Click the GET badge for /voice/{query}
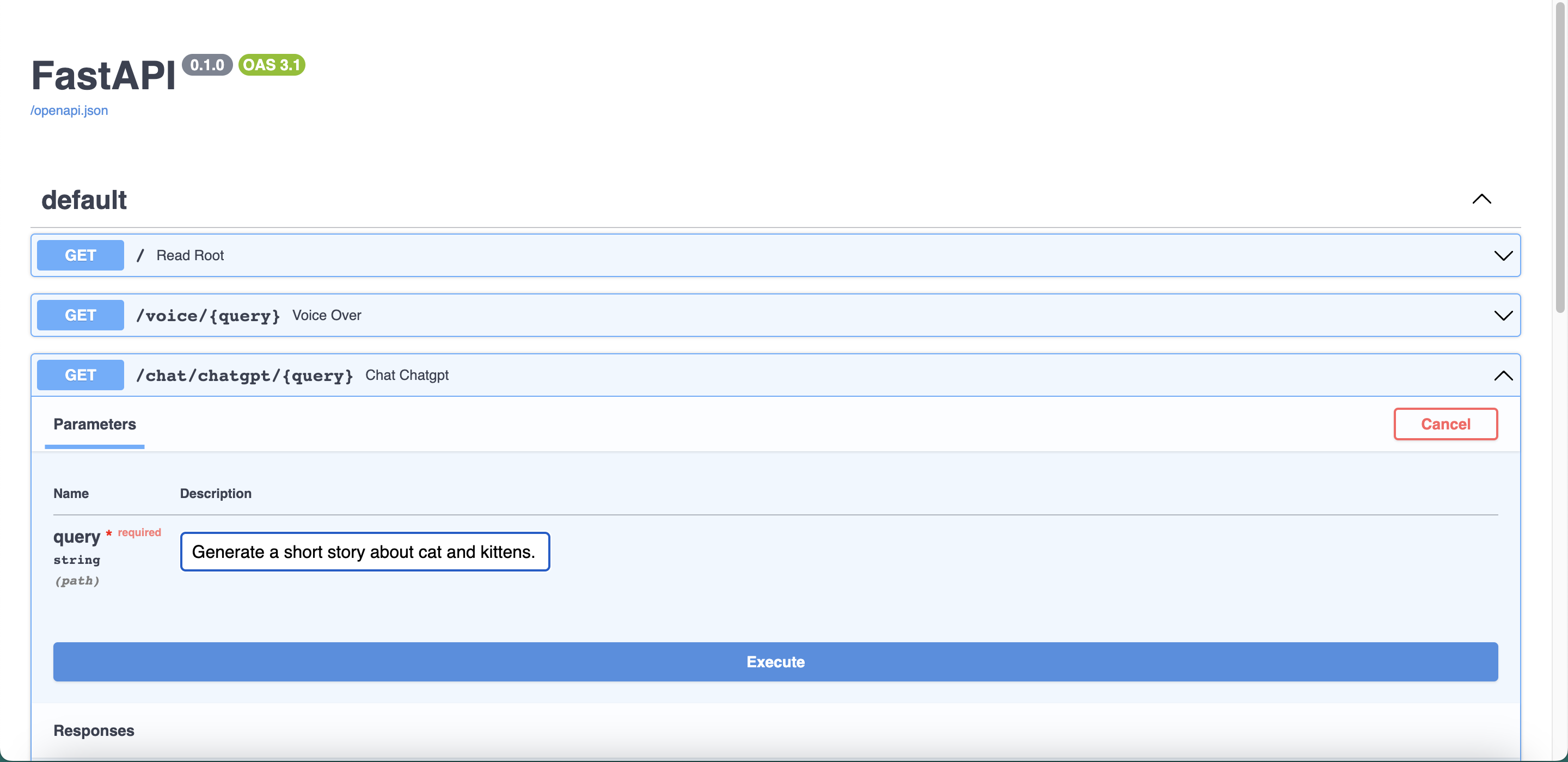The width and height of the screenshot is (1568, 762). (81, 315)
